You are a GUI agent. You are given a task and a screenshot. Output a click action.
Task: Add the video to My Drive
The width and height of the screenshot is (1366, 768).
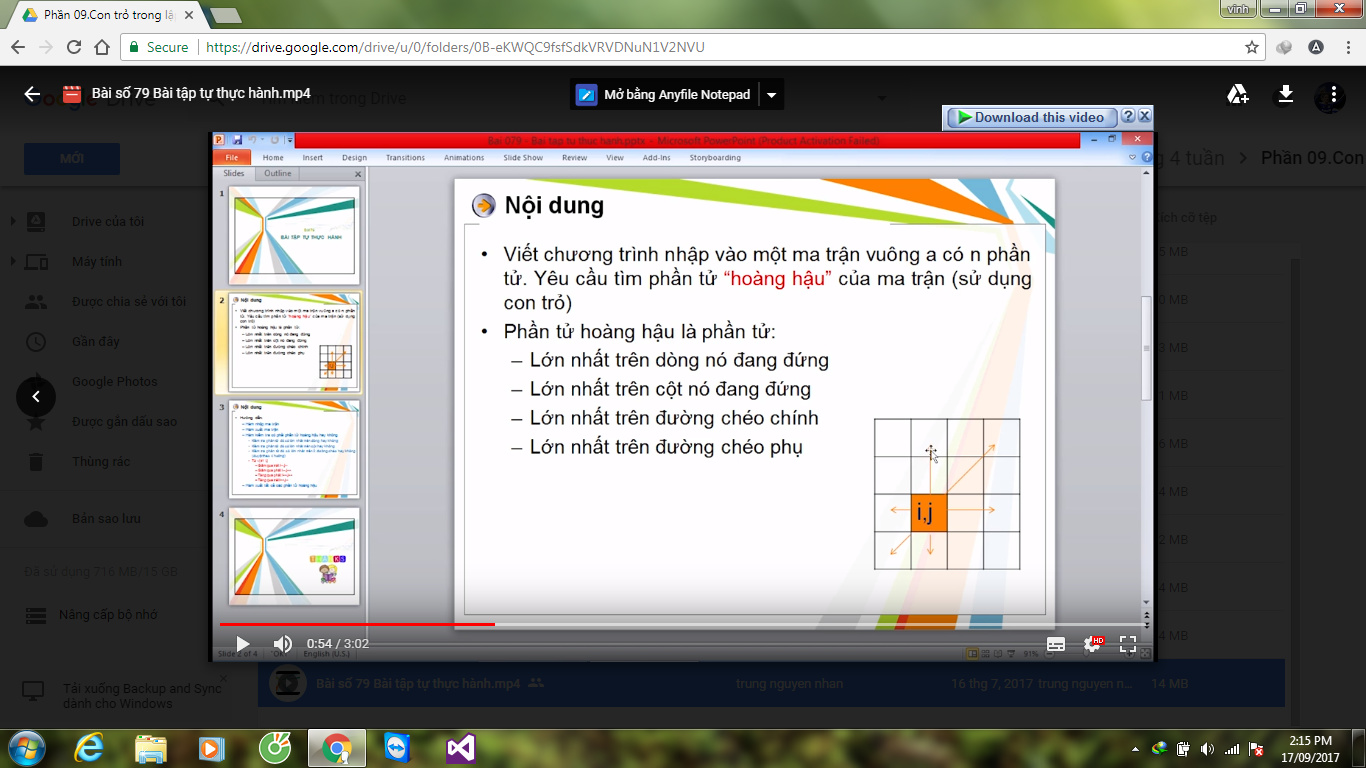[x=1237, y=94]
